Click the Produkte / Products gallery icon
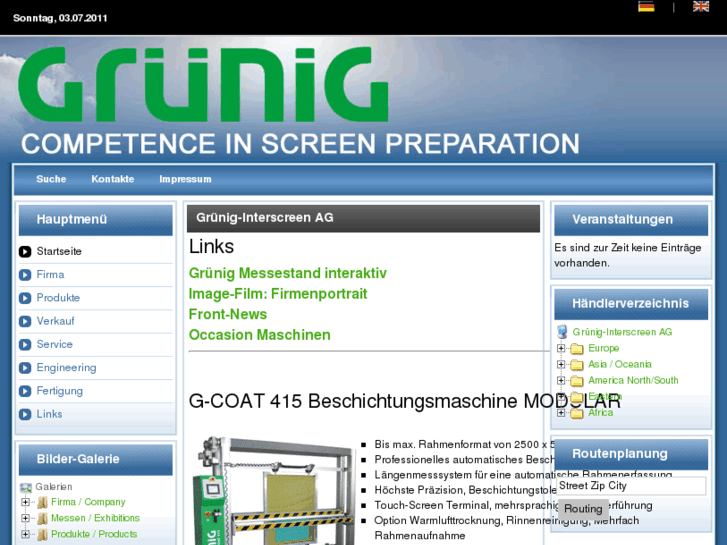Image resolution: width=727 pixels, height=545 pixels. tap(43, 534)
